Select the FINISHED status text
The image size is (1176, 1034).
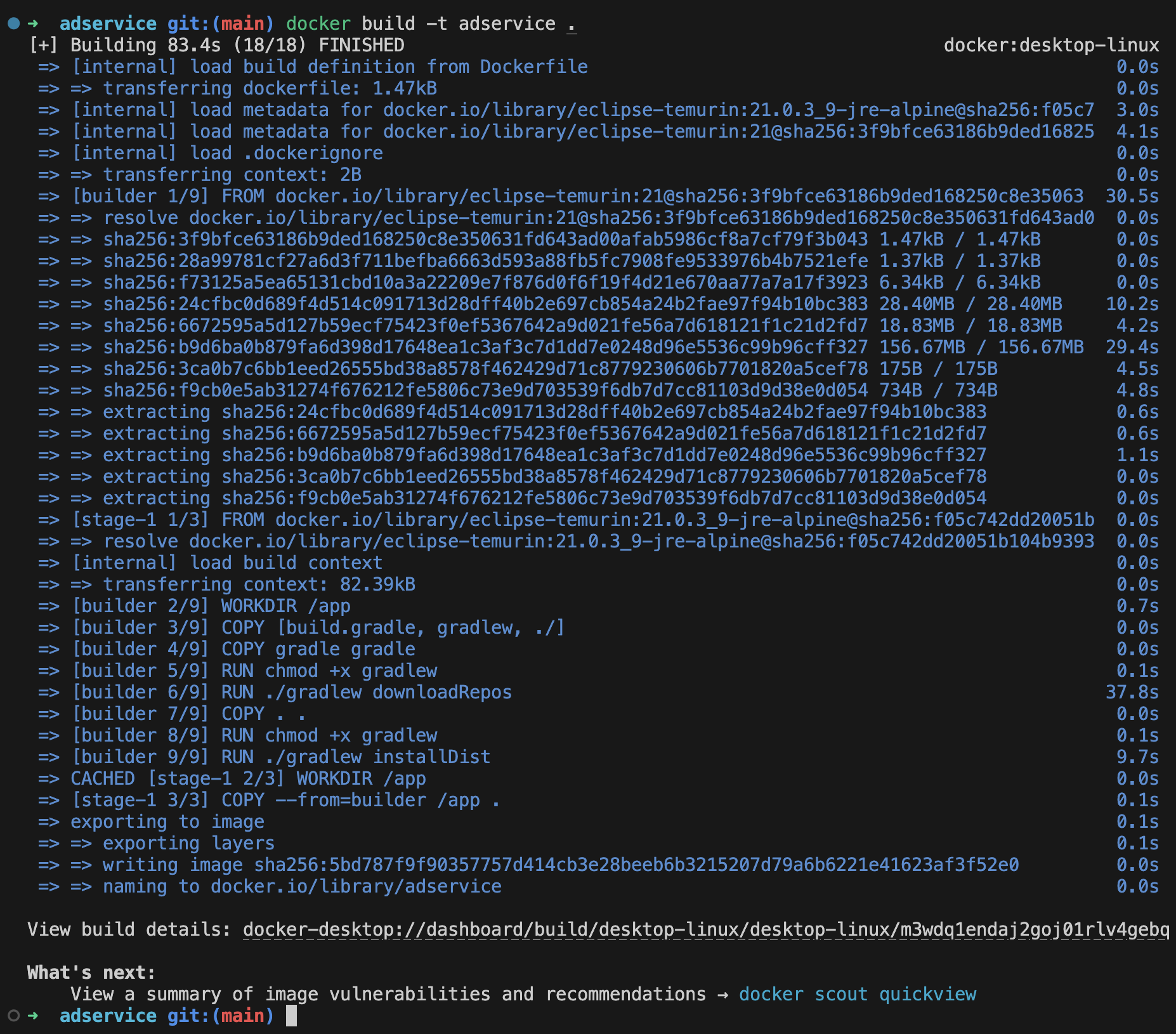(360, 44)
